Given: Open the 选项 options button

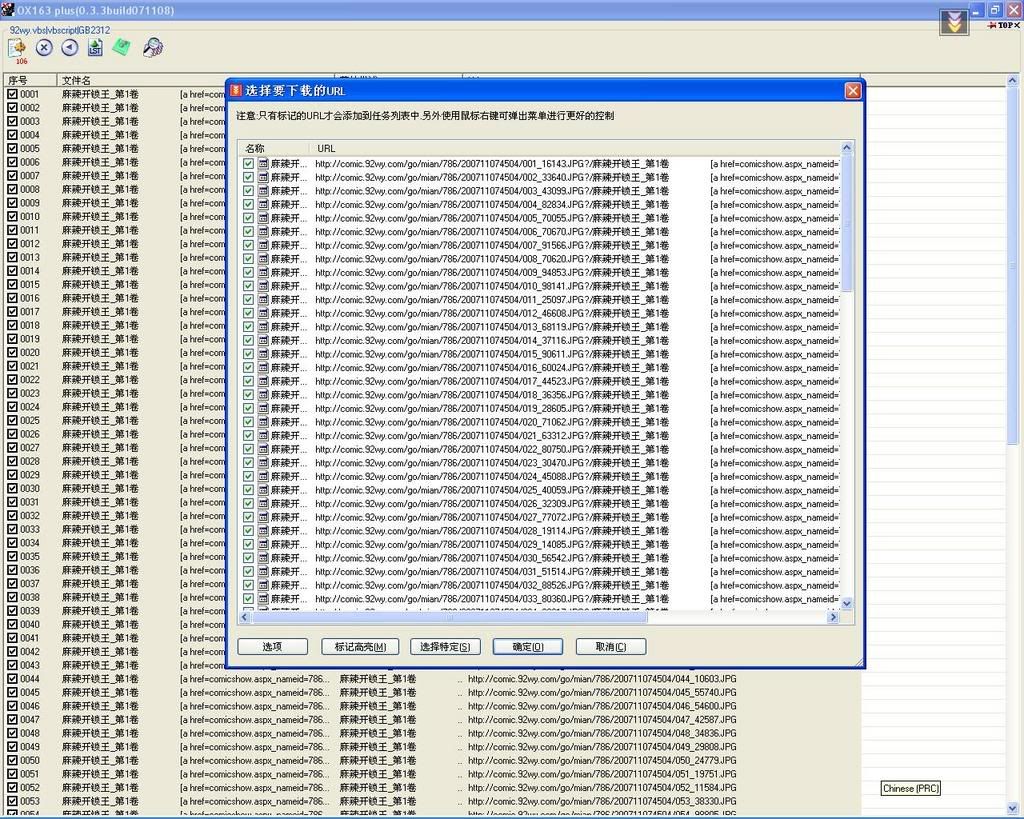Looking at the screenshot, I should [x=272, y=647].
